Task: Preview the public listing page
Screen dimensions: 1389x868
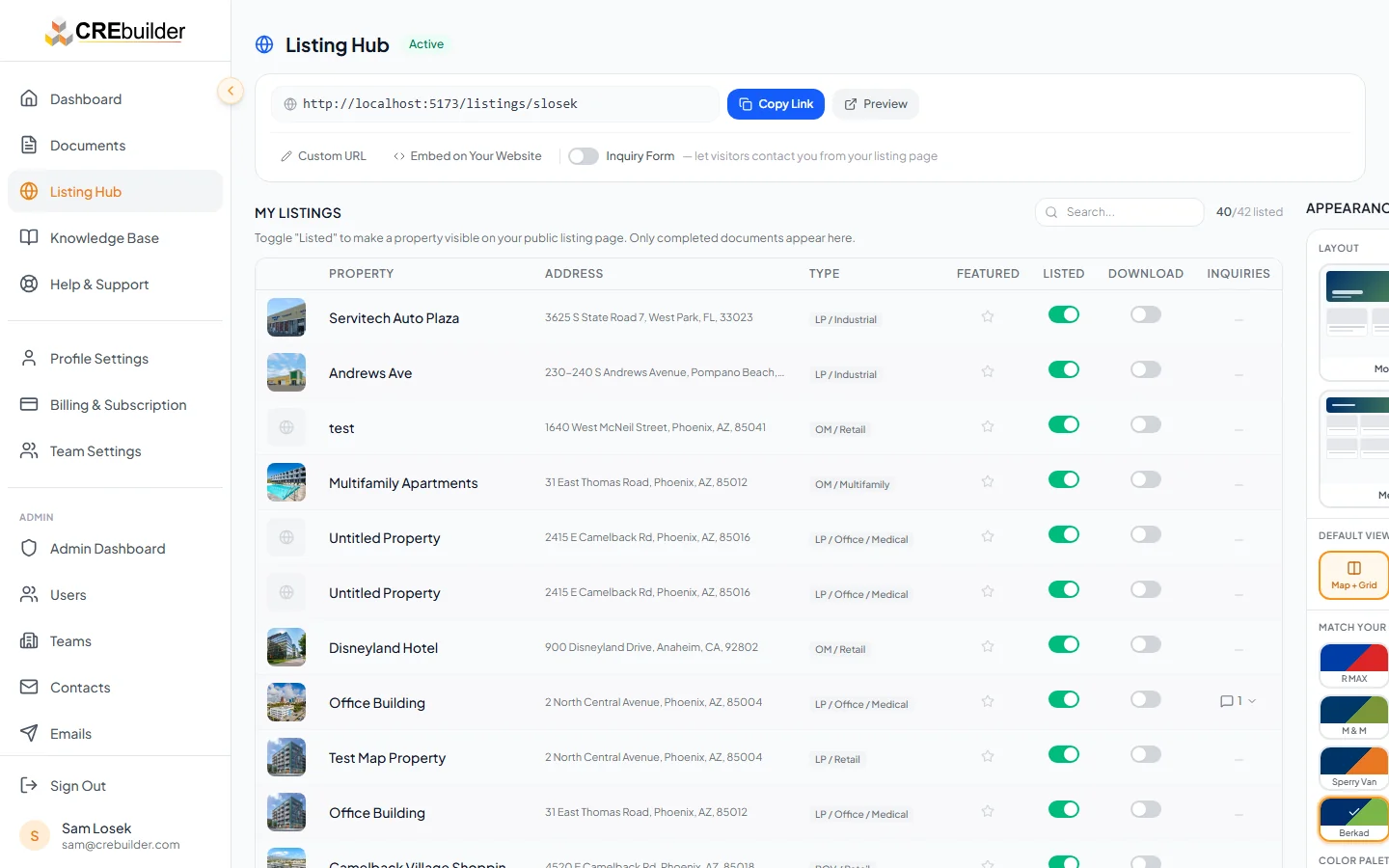Action: point(875,103)
